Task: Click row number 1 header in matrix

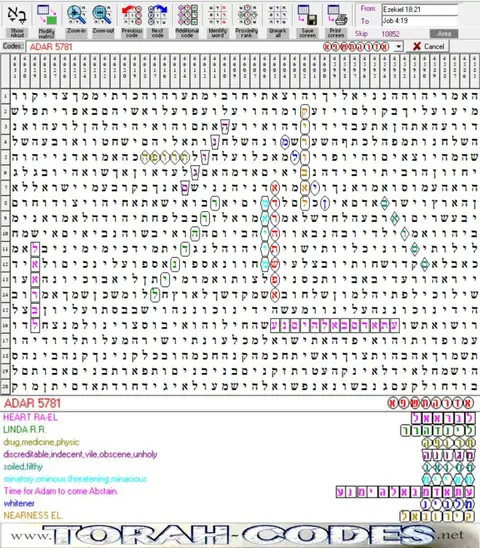Action: 5,96
